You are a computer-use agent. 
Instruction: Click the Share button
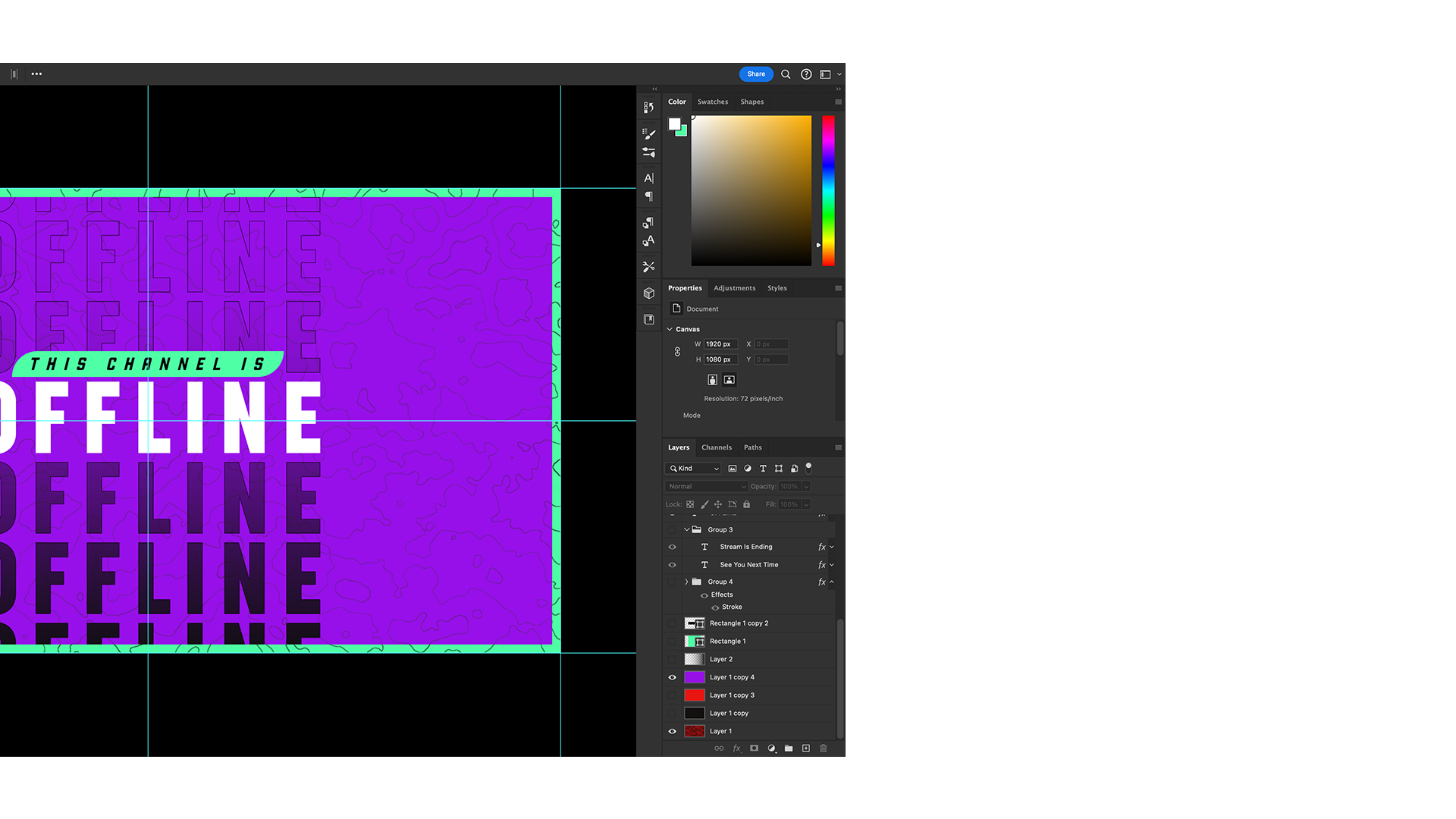[755, 74]
